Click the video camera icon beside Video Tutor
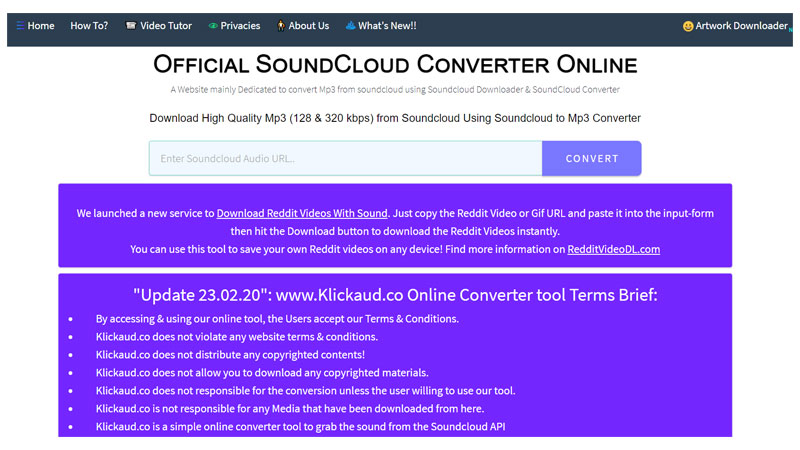This screenshot has height=450, width=800. point(131,26)
